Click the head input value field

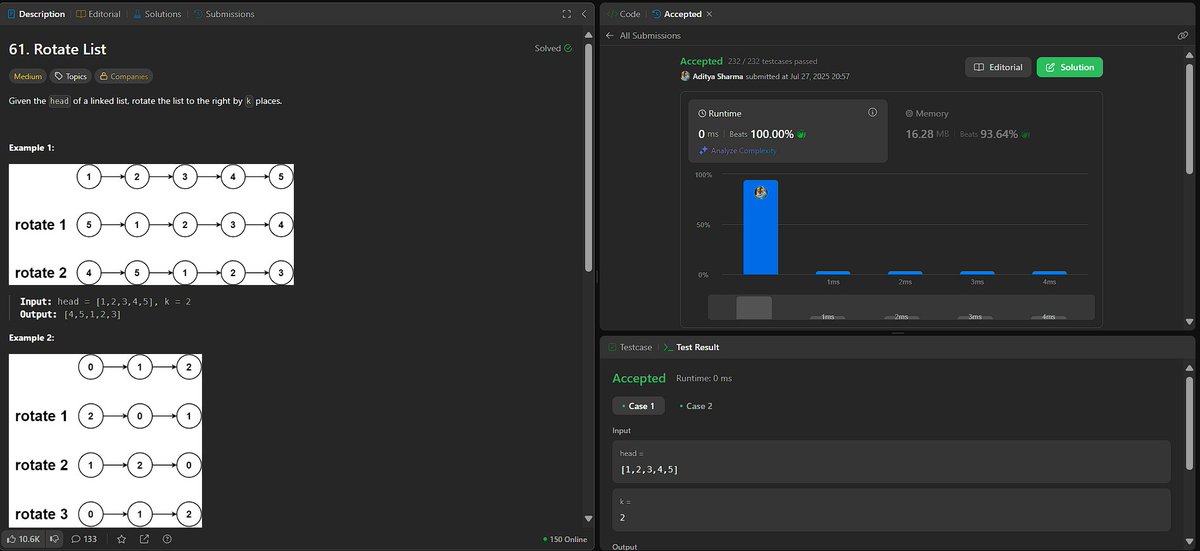[x=891, y=462]
